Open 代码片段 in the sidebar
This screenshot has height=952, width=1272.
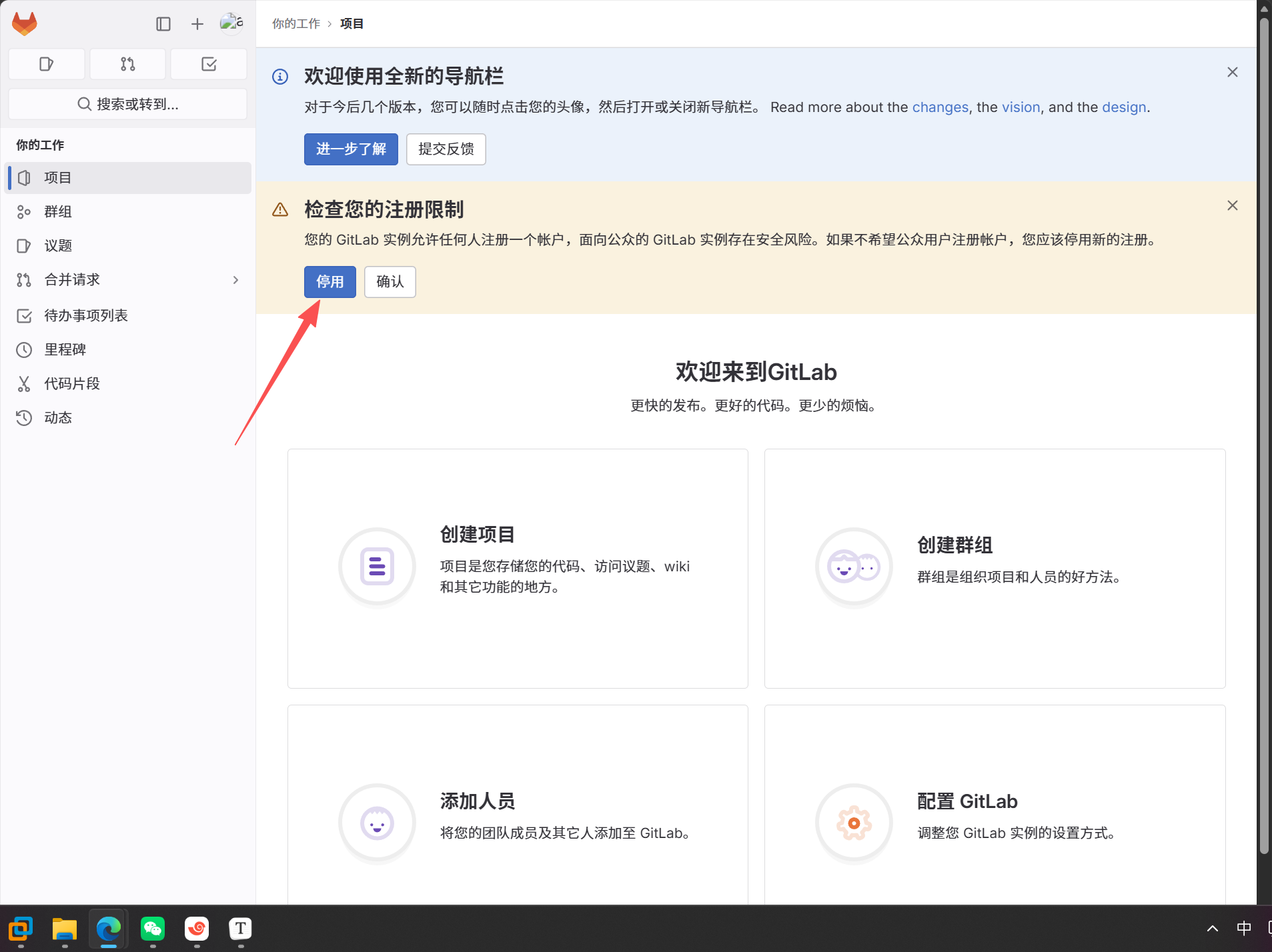[128, 384]
